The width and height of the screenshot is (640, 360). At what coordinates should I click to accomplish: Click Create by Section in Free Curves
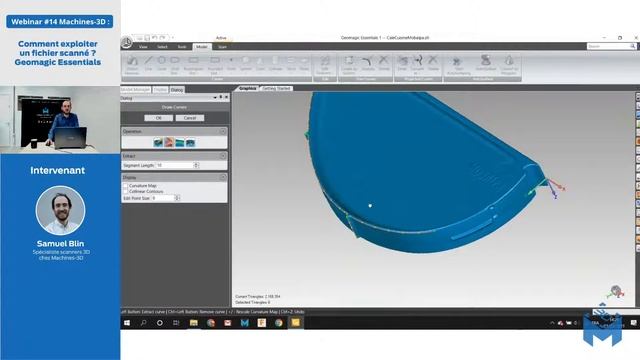349,64
